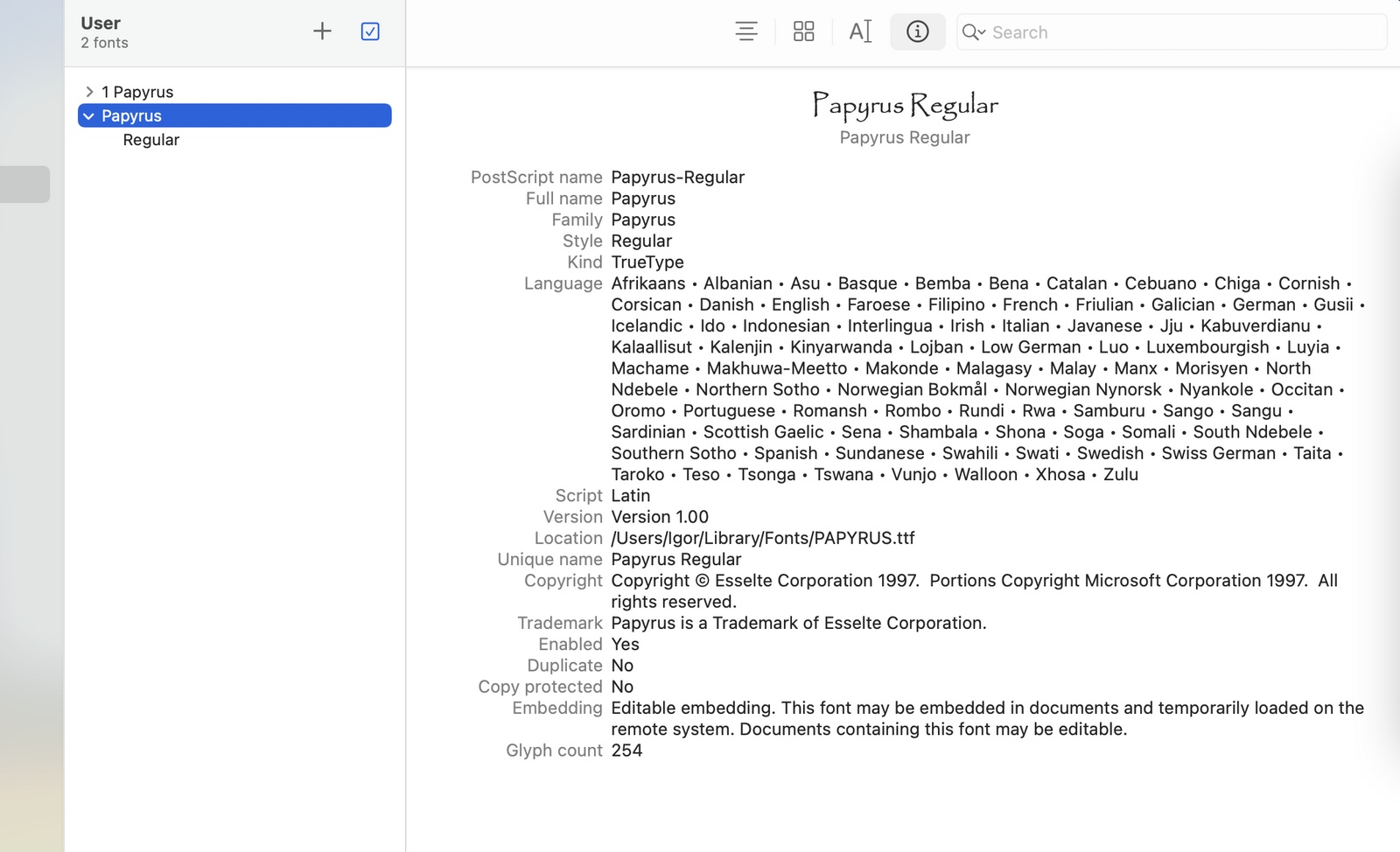Click the Version 1.00 value
This screenshot has width=1400, height=852.
(660, 517)
